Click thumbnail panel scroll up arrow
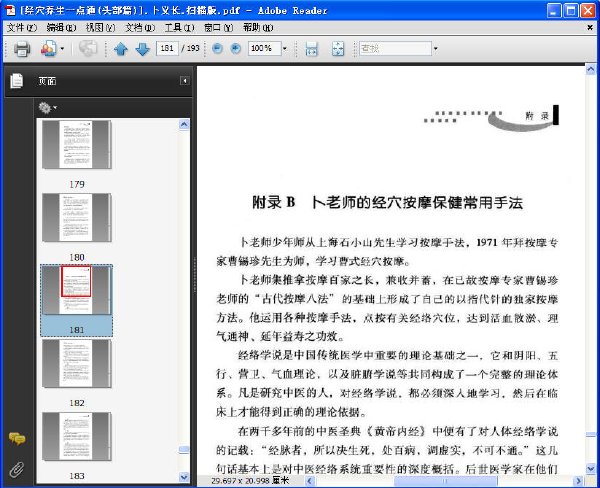Screen dimensions: 600x488 click(x=184, y=125)
